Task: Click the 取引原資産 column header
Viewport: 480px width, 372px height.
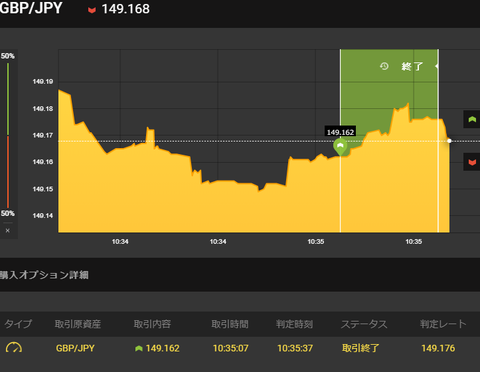Action: [78, 324]
